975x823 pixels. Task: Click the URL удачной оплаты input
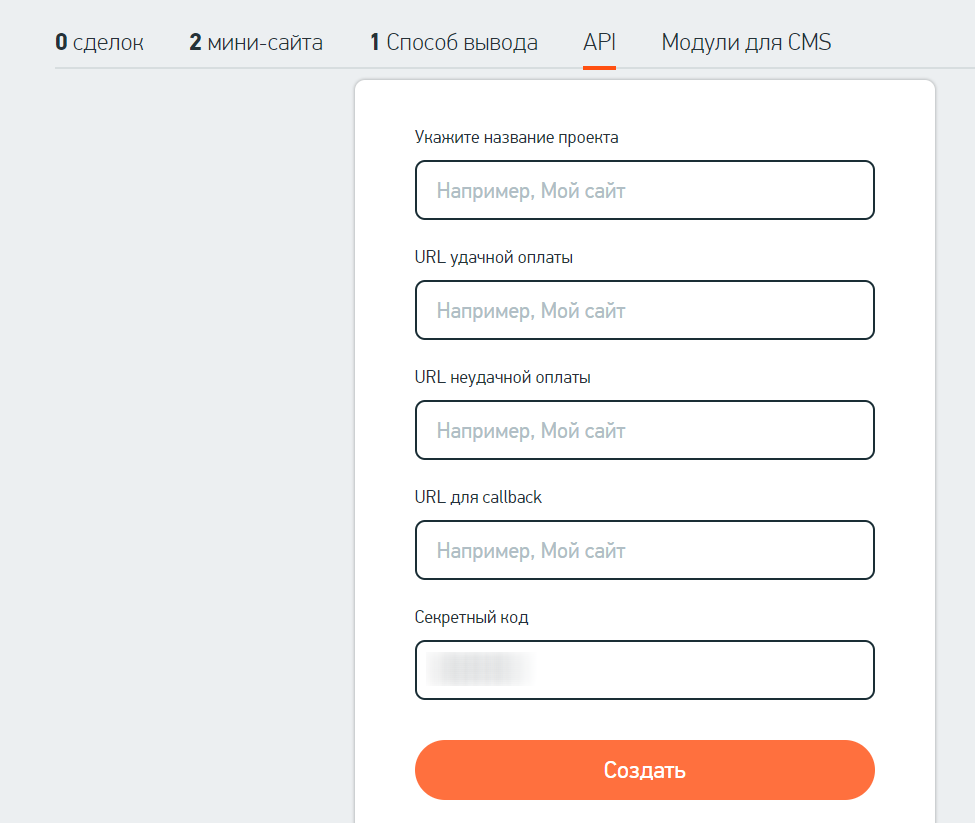pos(644,310)
